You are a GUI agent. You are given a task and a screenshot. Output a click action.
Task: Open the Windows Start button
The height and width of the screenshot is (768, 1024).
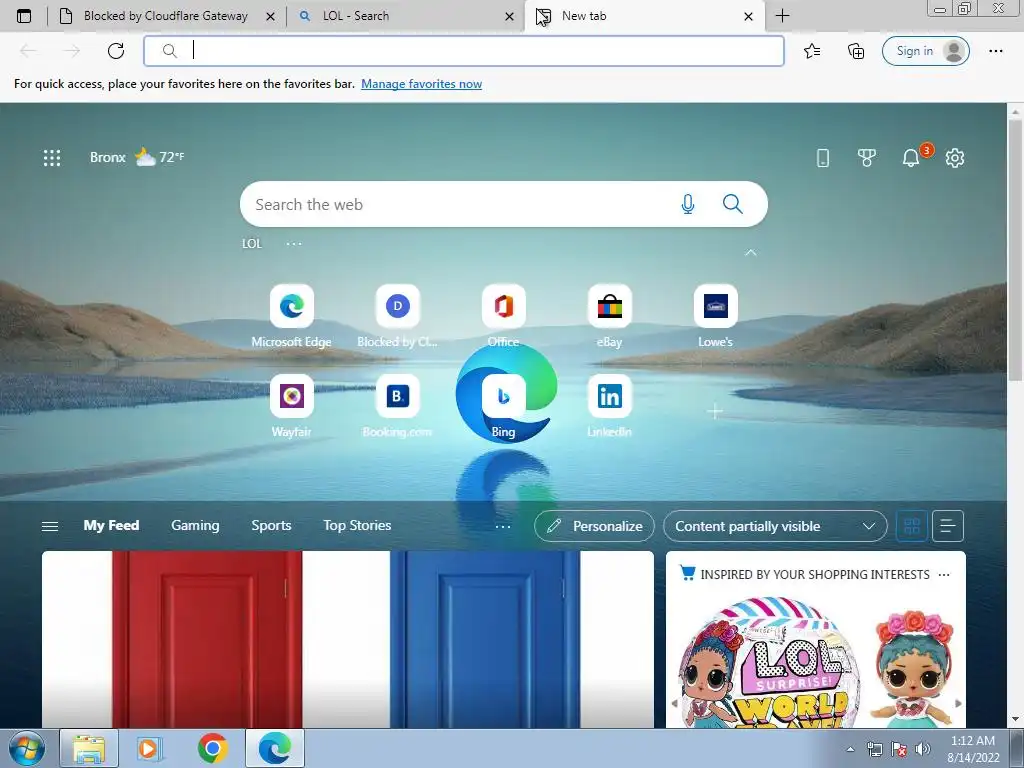pos(27,748)
